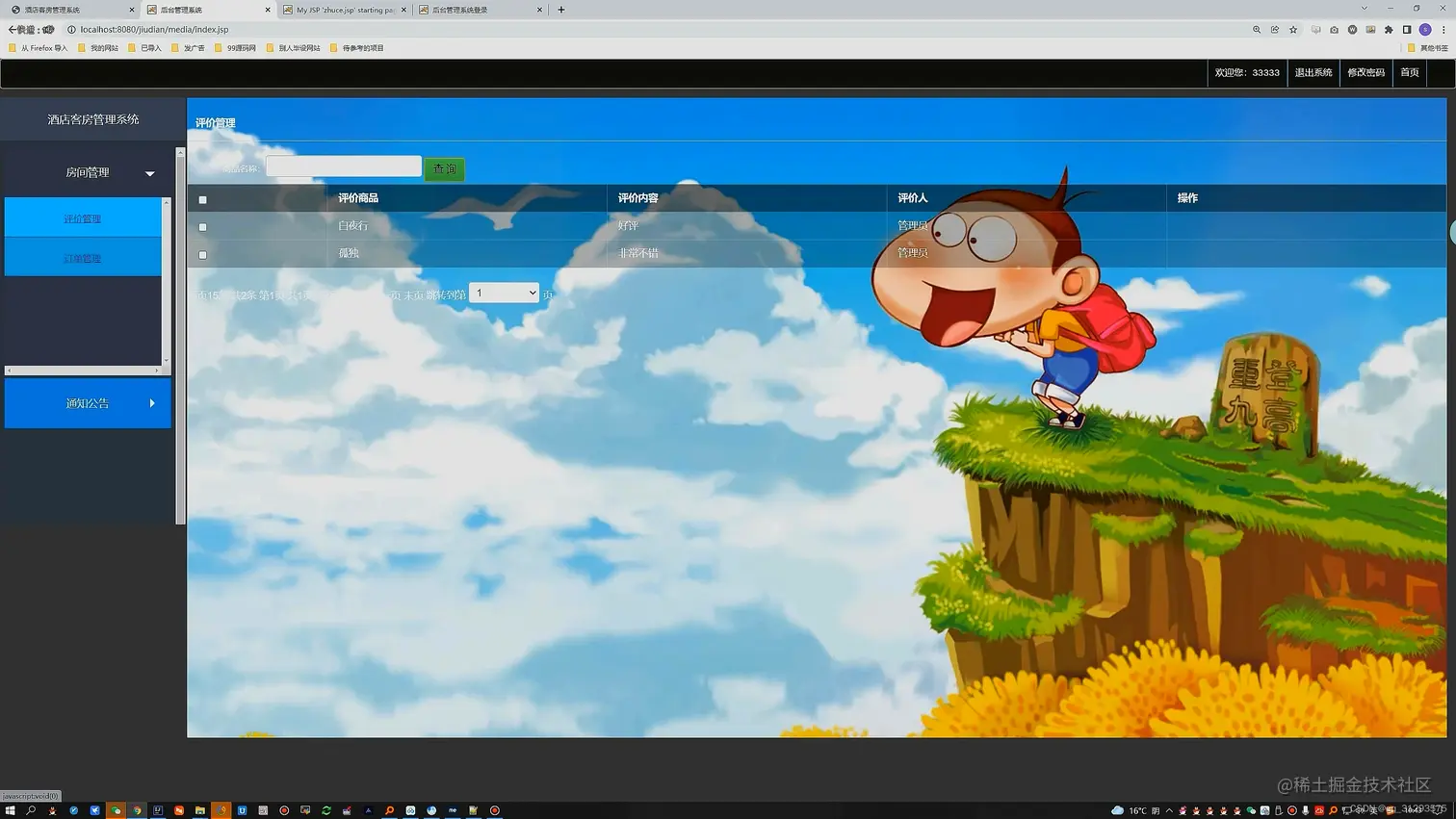Click the round W extension icon
Viewport: 1456px width, 819px height.
tap(1352, 30)
